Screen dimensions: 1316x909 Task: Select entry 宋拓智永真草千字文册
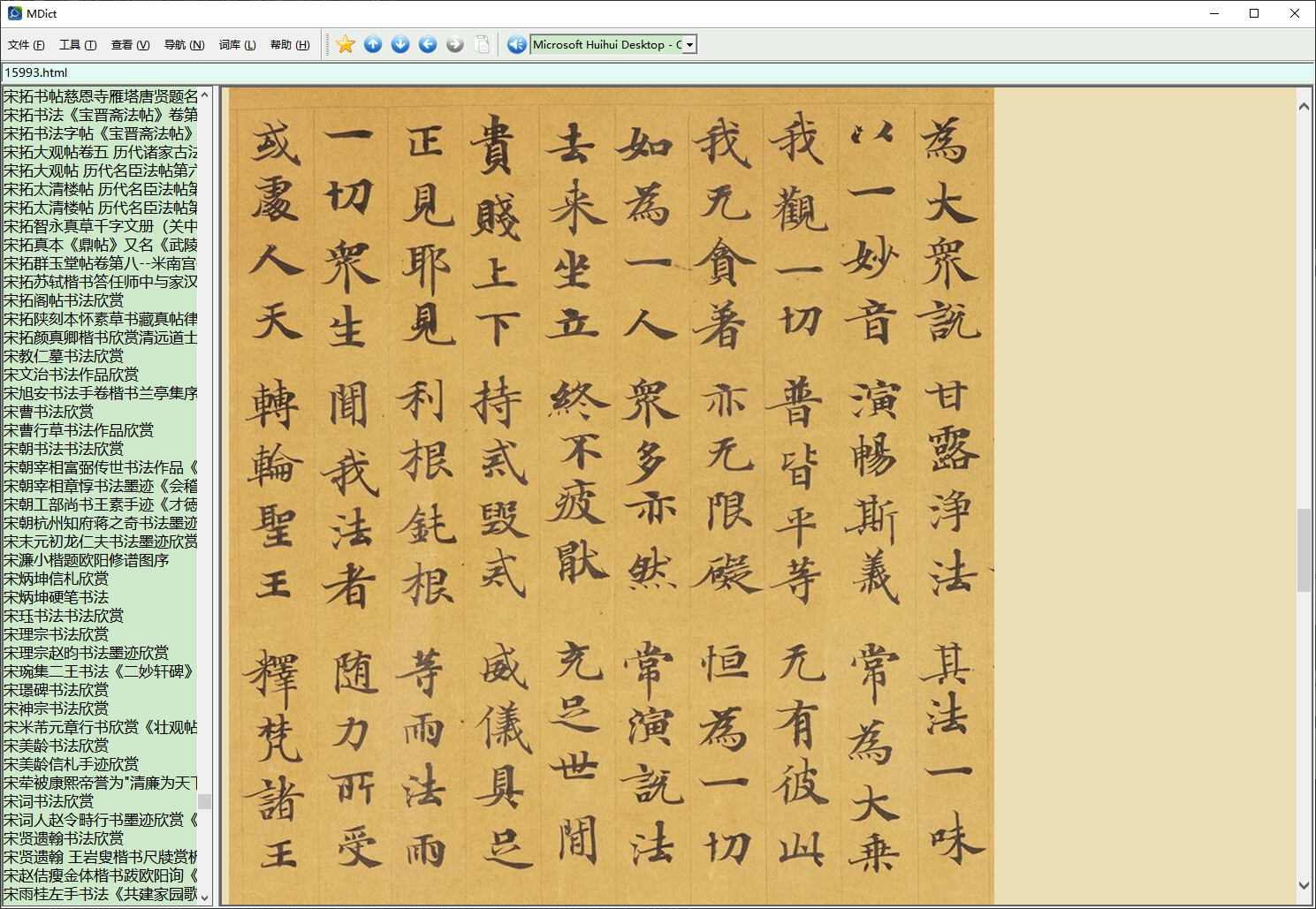pos(100,226)
